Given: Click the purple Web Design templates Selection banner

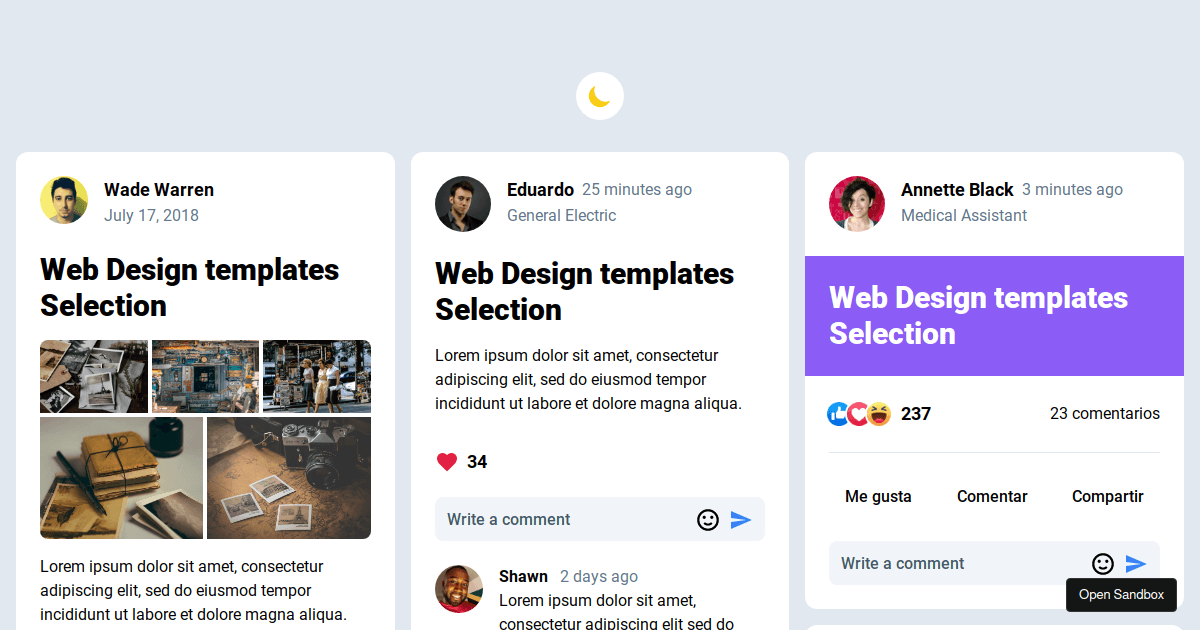Looking at the screenshot, I should coord(994,316).
